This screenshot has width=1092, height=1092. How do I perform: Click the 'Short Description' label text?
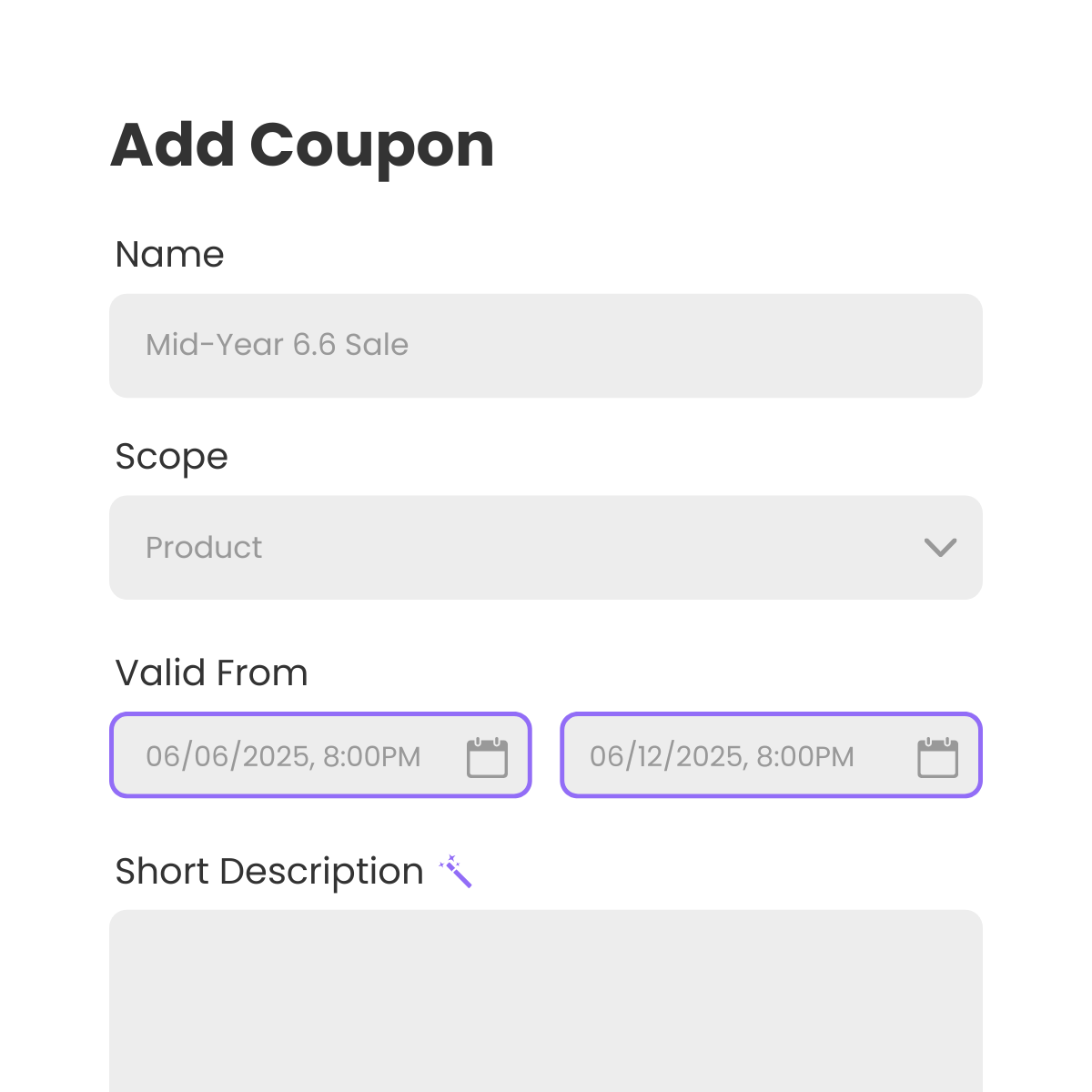point(269,872)
